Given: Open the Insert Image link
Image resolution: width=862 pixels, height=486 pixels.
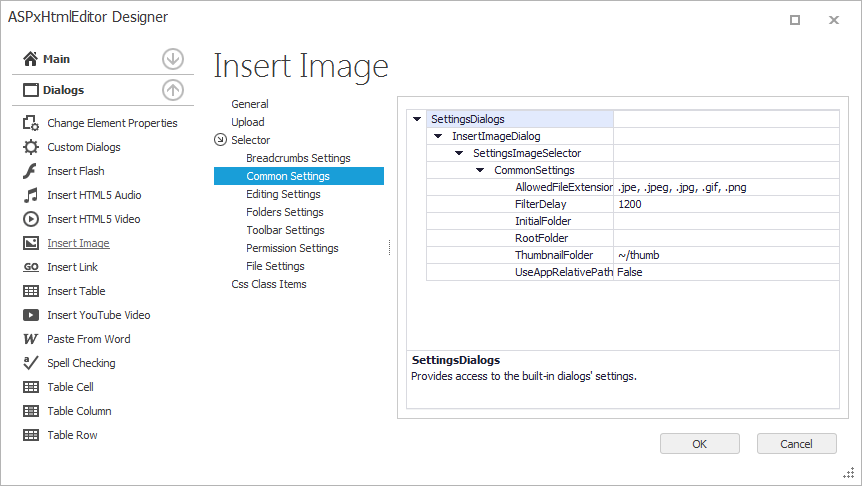Looking at the screenshot, I should pos(78,243).
